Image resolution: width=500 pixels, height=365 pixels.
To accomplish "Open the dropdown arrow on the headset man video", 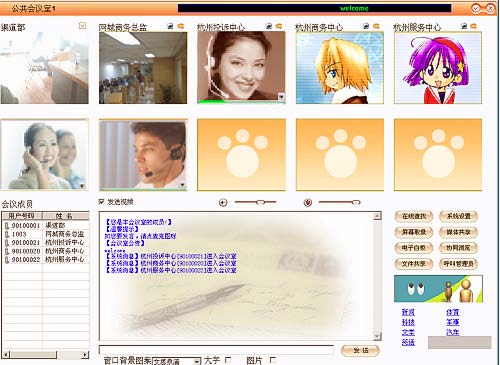I will tap(182, 185).
